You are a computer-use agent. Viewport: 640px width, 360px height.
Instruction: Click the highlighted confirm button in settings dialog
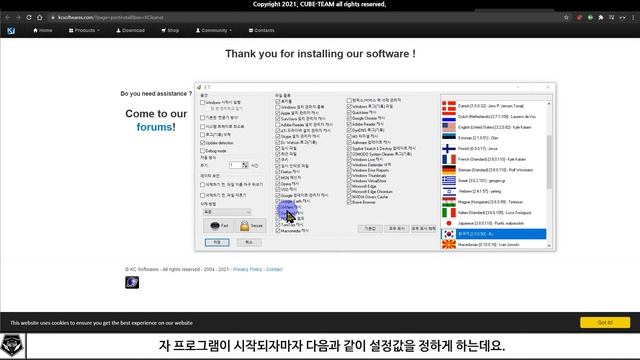pos(217,242)
